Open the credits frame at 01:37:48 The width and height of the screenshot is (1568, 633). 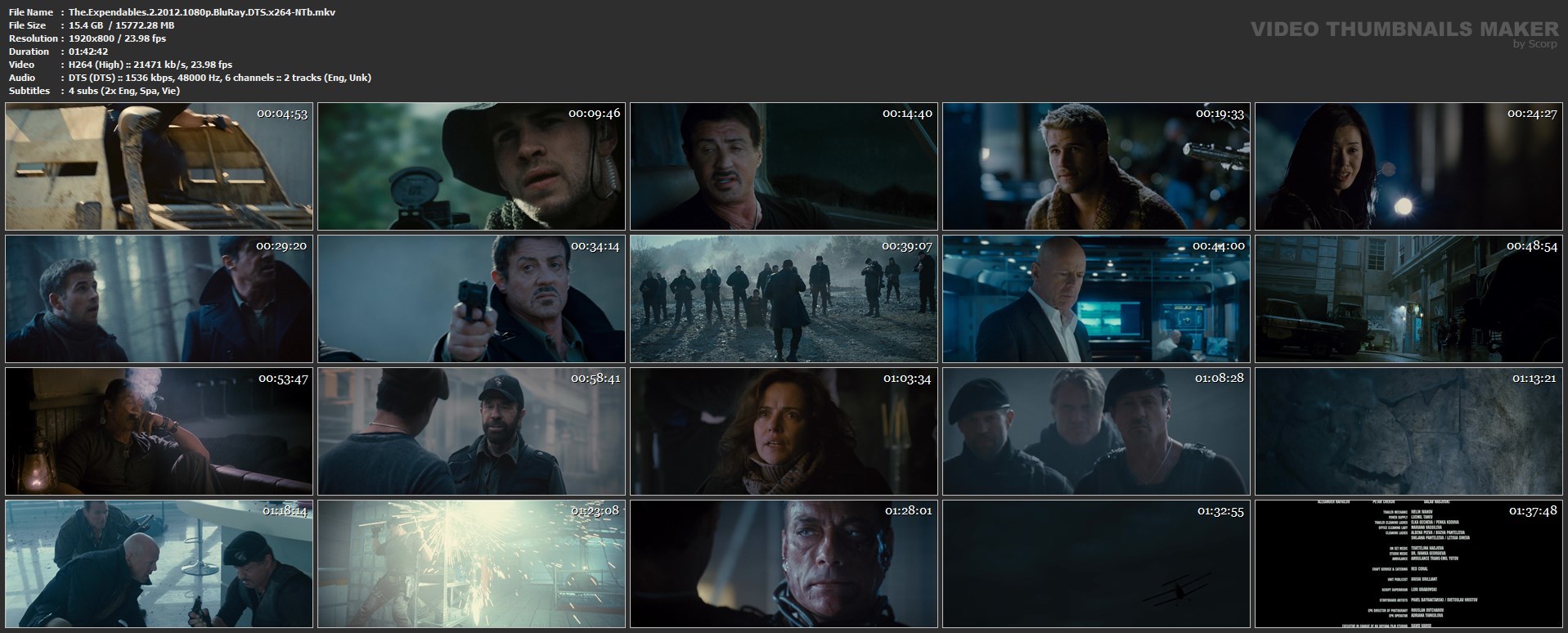click(x=1409, y=563)
